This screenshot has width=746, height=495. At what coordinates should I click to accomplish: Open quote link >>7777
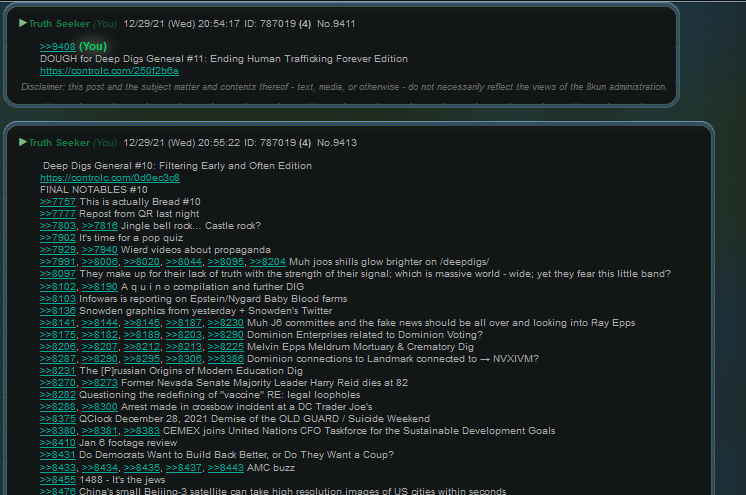tap(58, 214)
